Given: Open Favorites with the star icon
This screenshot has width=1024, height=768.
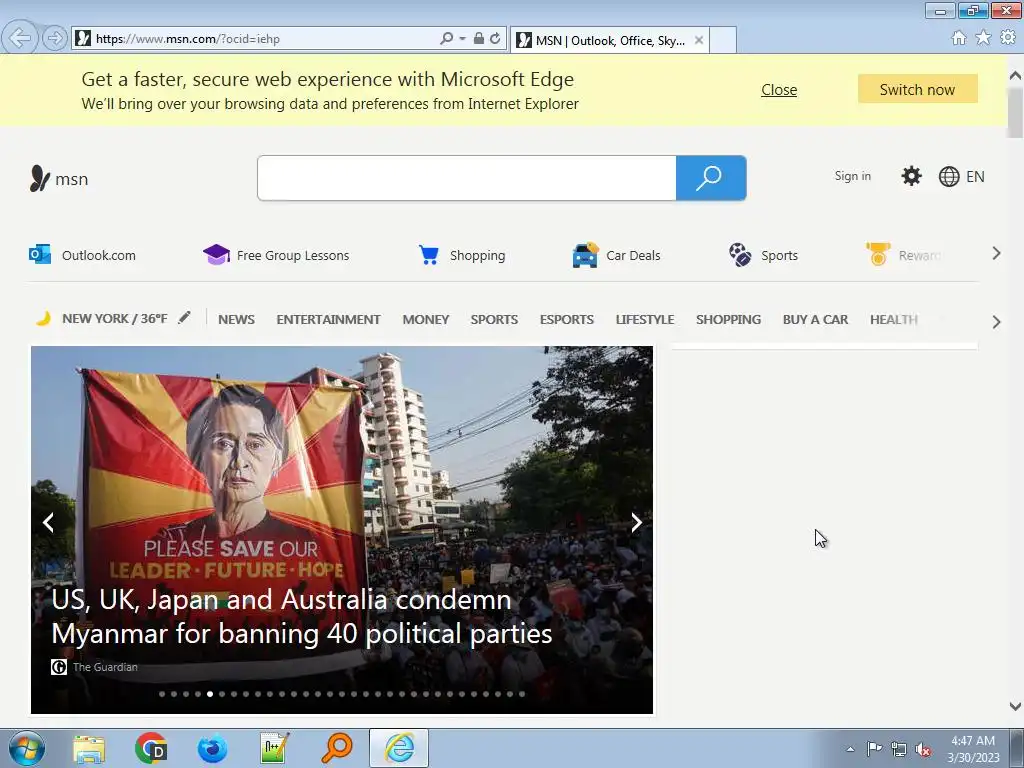Looking at the screenshot, I should point(983,38).
